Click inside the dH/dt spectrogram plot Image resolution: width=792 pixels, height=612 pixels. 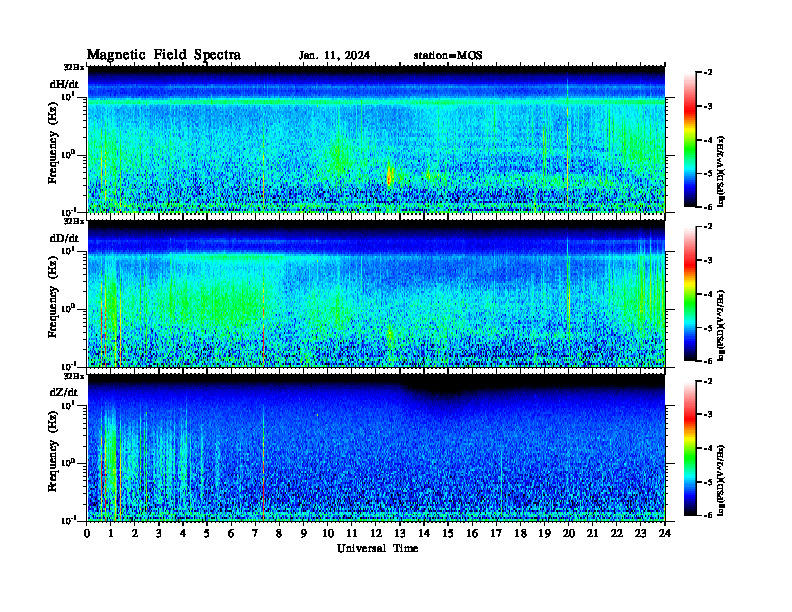[x=376, y=139]
